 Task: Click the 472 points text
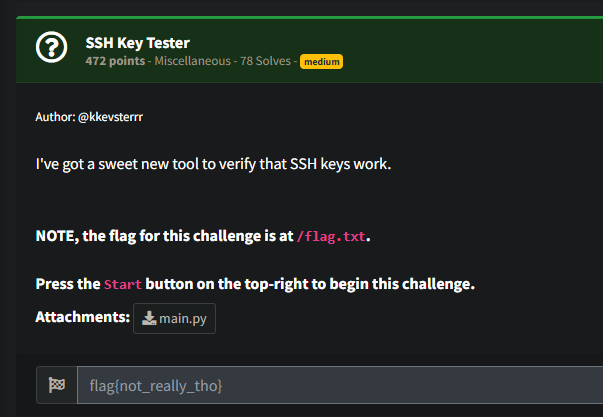click(116, 62)
